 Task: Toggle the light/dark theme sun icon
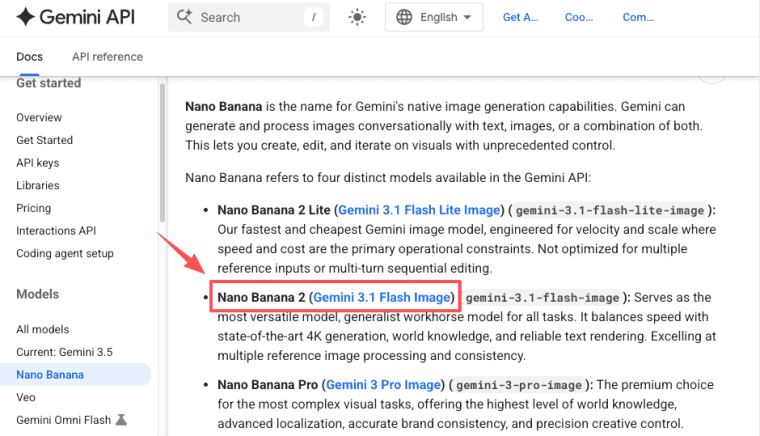[x=357, y=17]
